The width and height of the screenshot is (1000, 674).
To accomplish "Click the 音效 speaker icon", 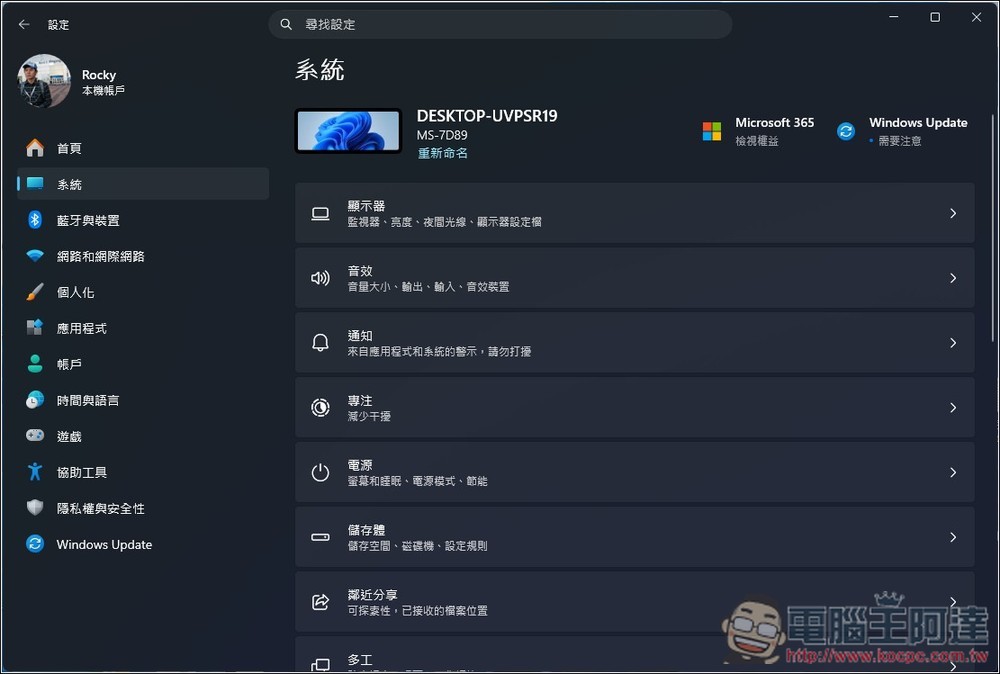I will pos(320,277).
